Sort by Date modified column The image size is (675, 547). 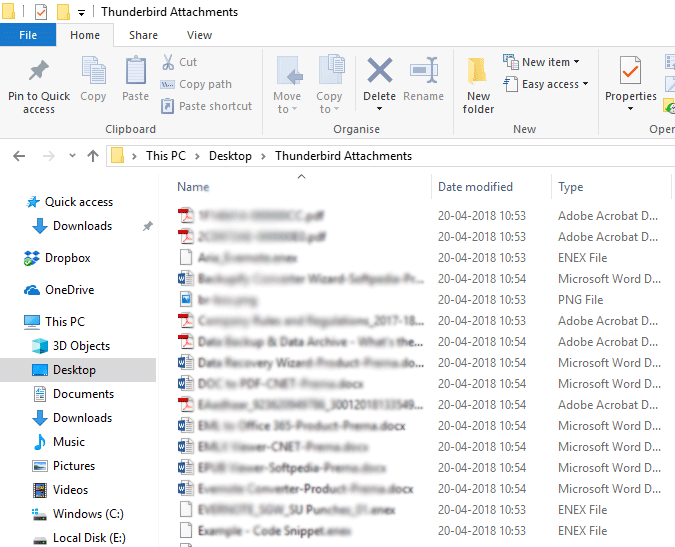click(475, 187)
